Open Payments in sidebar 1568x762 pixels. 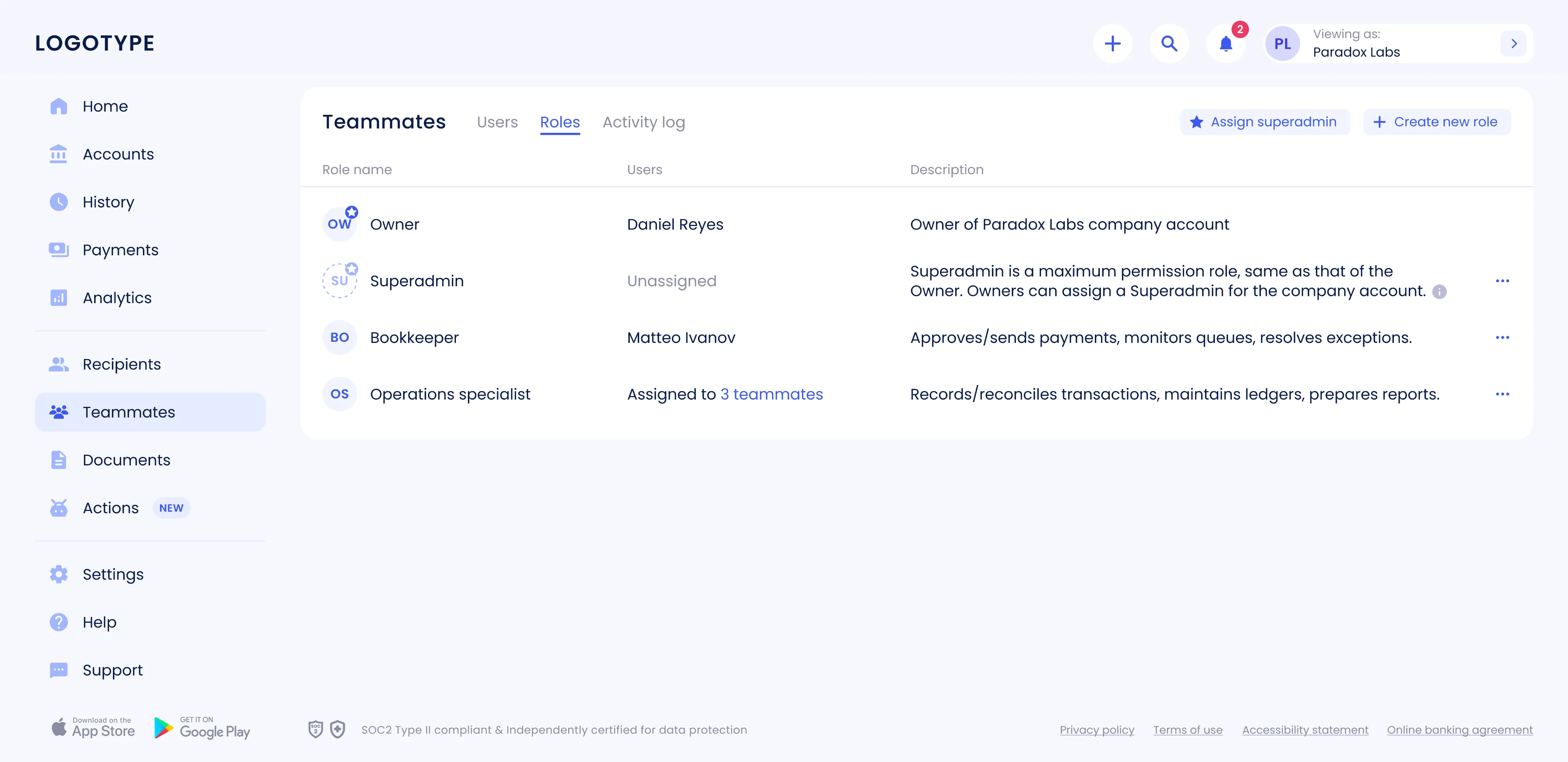[150, 250]
